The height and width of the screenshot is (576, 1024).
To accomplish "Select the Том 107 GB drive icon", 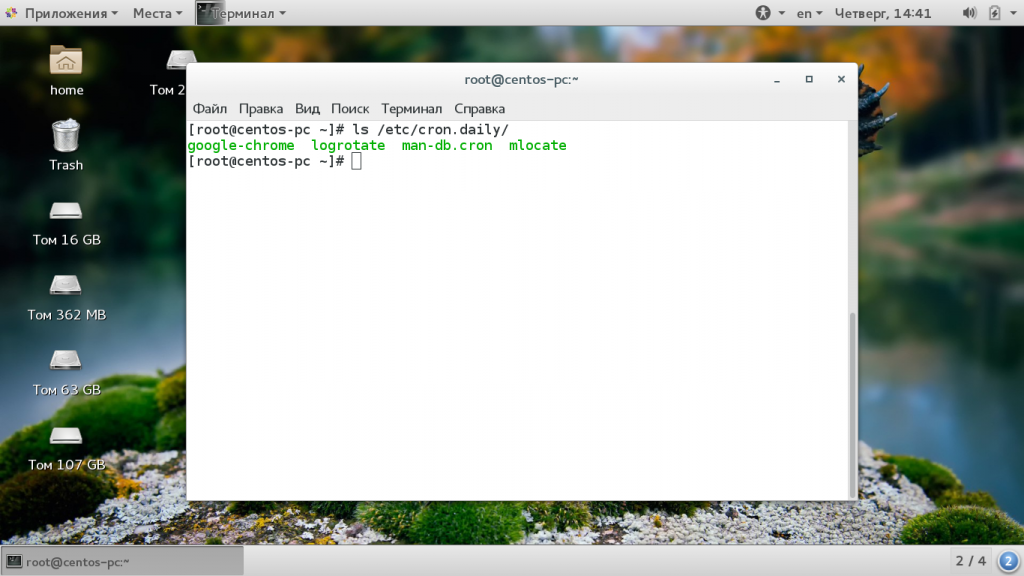I will (66, 436).
